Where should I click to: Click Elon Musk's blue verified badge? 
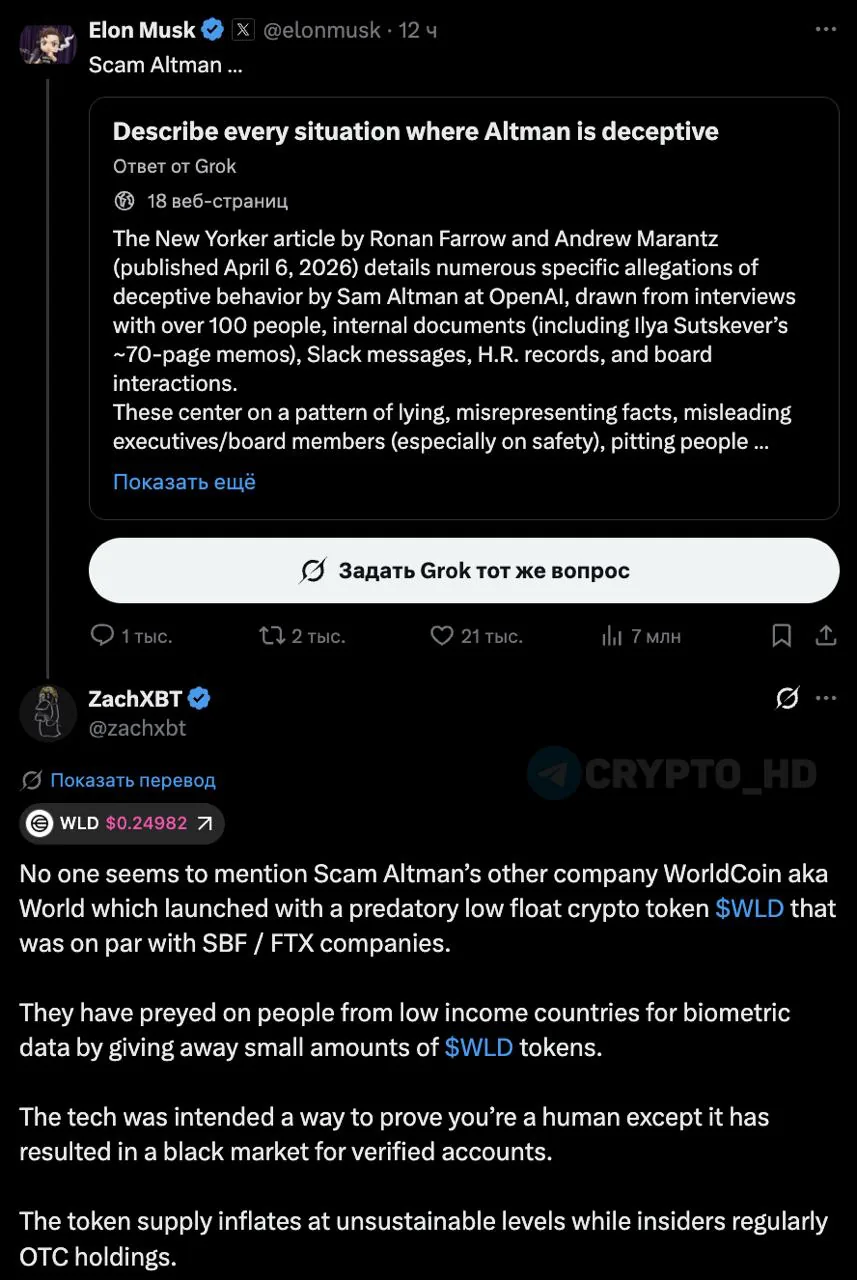pyautogui.click(x=211, y=29)
